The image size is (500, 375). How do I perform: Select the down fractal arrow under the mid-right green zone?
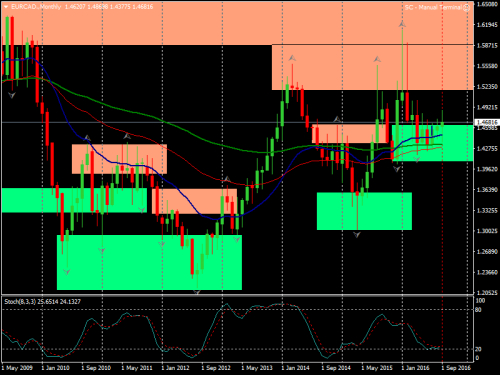tap(357, 235)
